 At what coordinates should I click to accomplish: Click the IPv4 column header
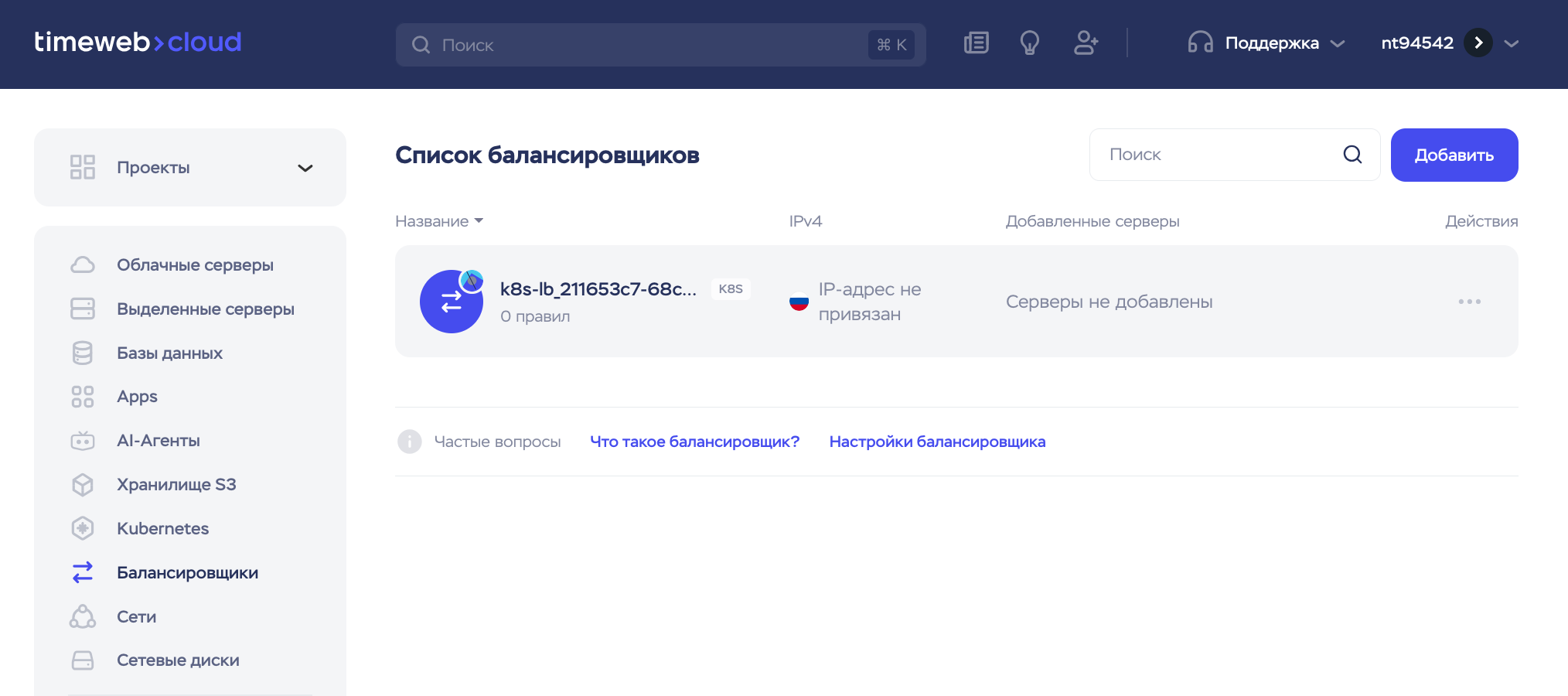[x=805, y=221]
